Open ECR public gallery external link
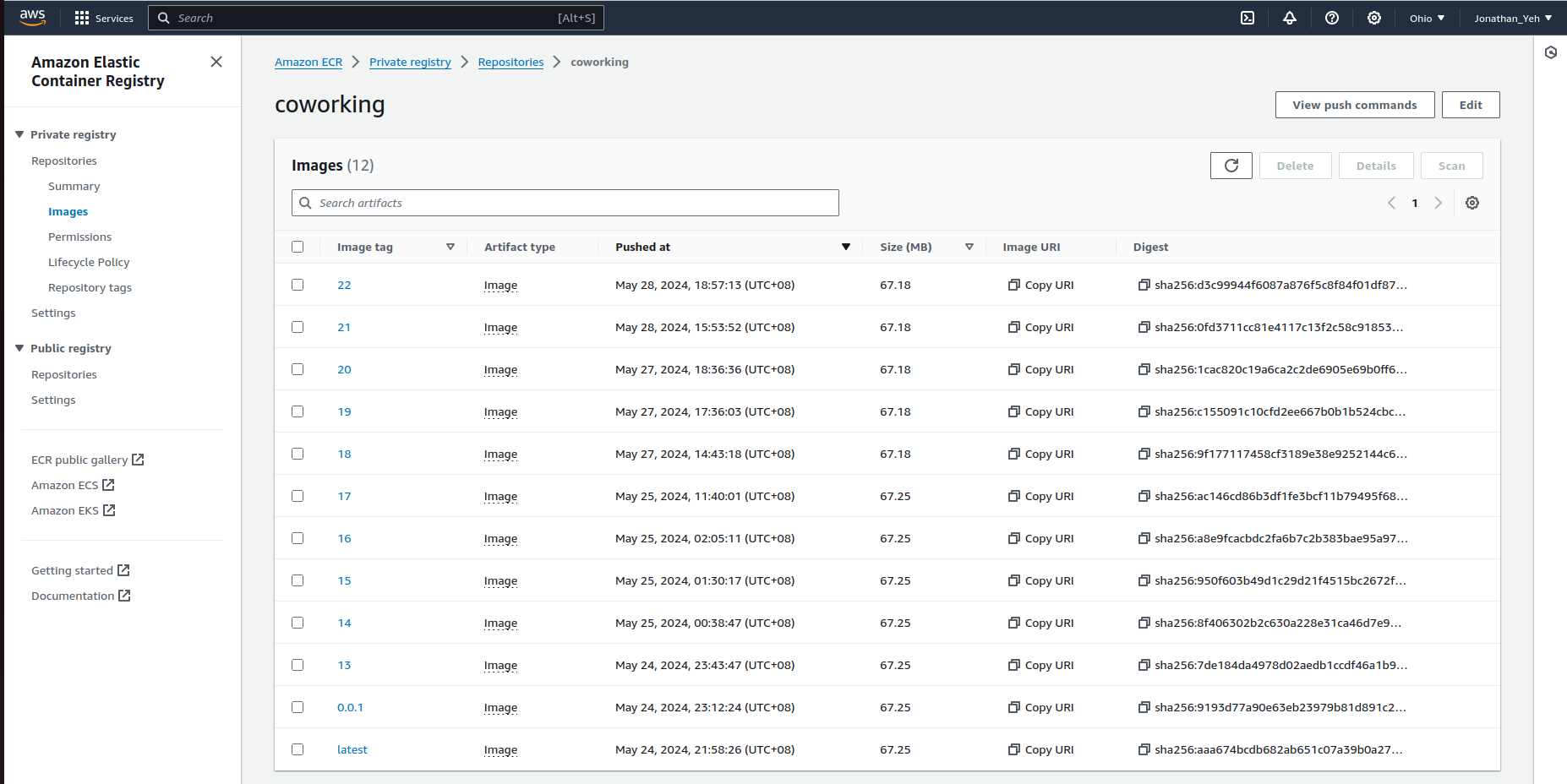Screen dimensions: 1567x784 click(88, 460)
